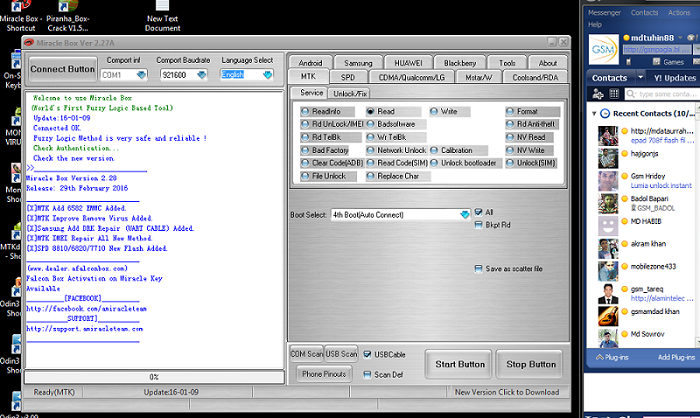Enable the Scan Def checkbox

tap(367, 375)
